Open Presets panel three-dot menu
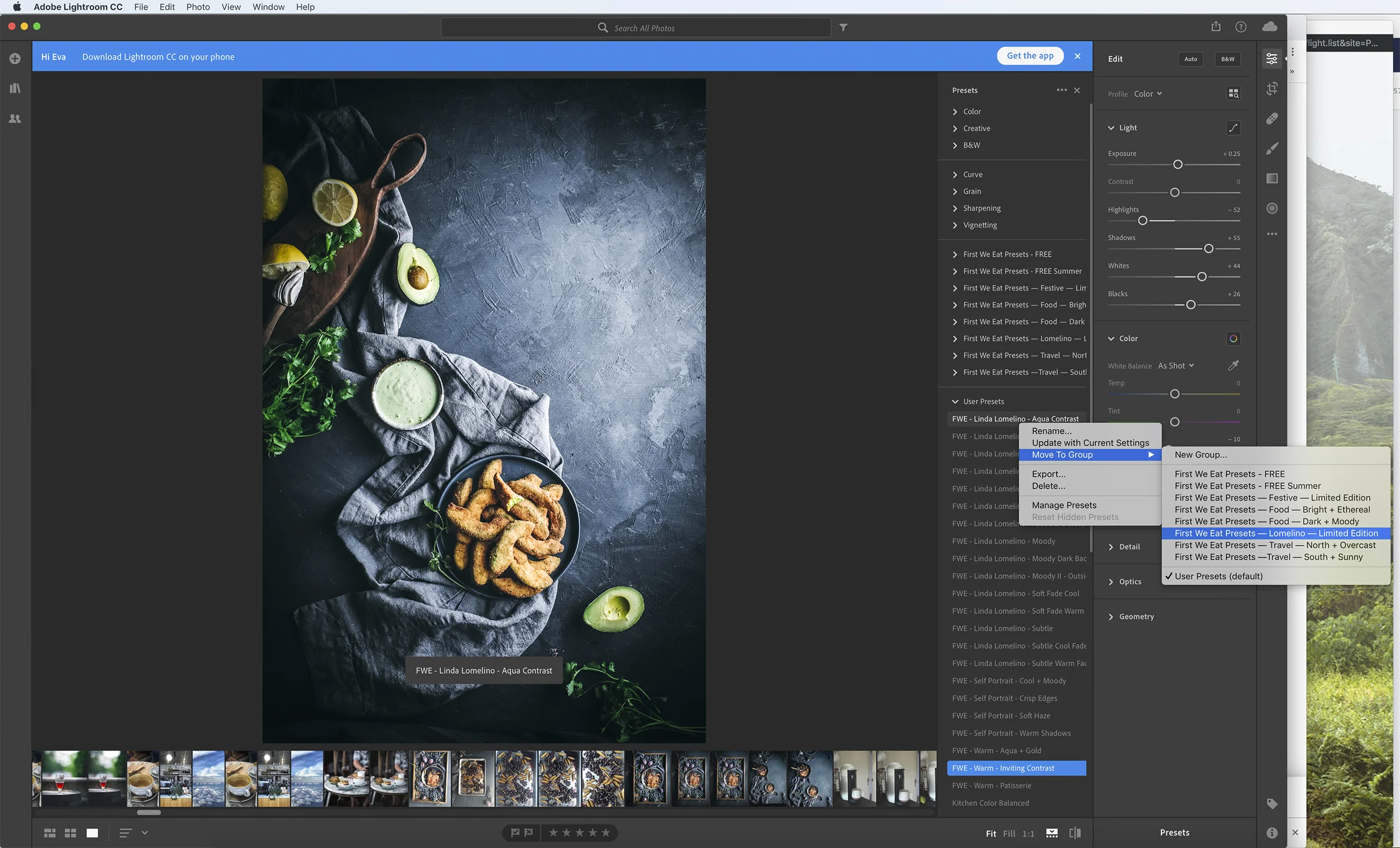 click(1061, 90)
